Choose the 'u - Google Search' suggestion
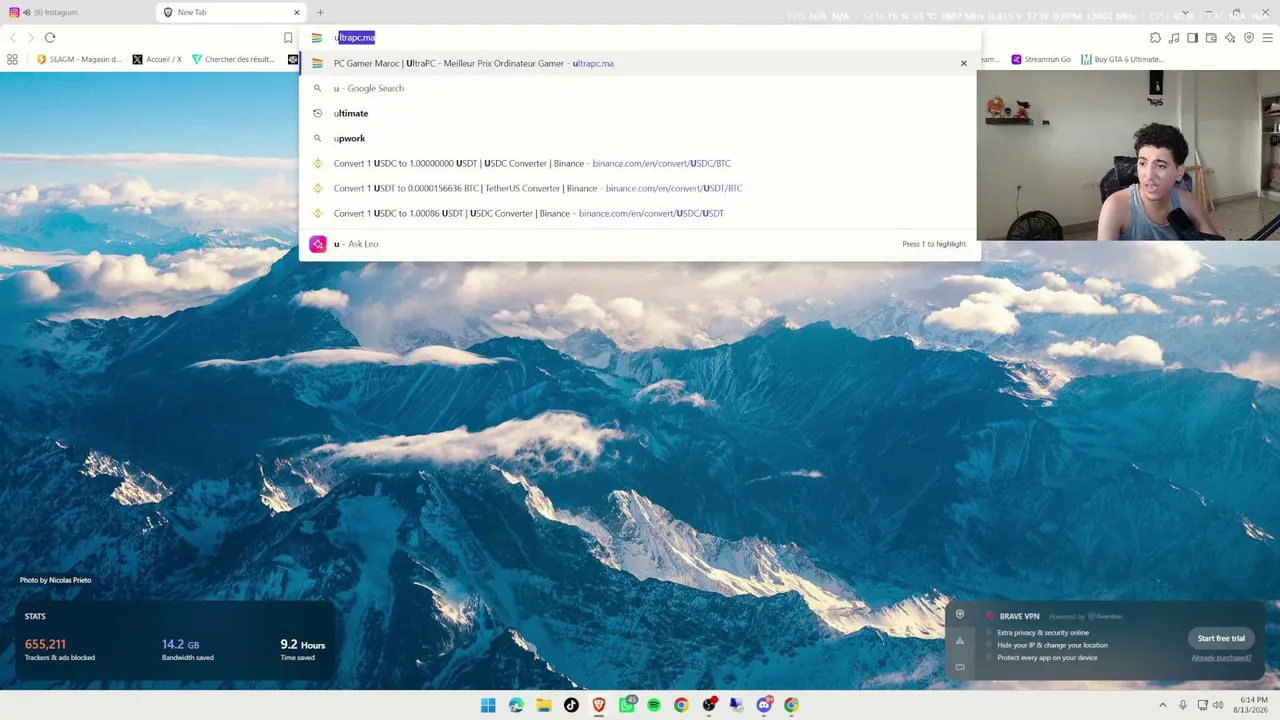The height and width of the screenshot is (720, 1280). click(640, 88)
